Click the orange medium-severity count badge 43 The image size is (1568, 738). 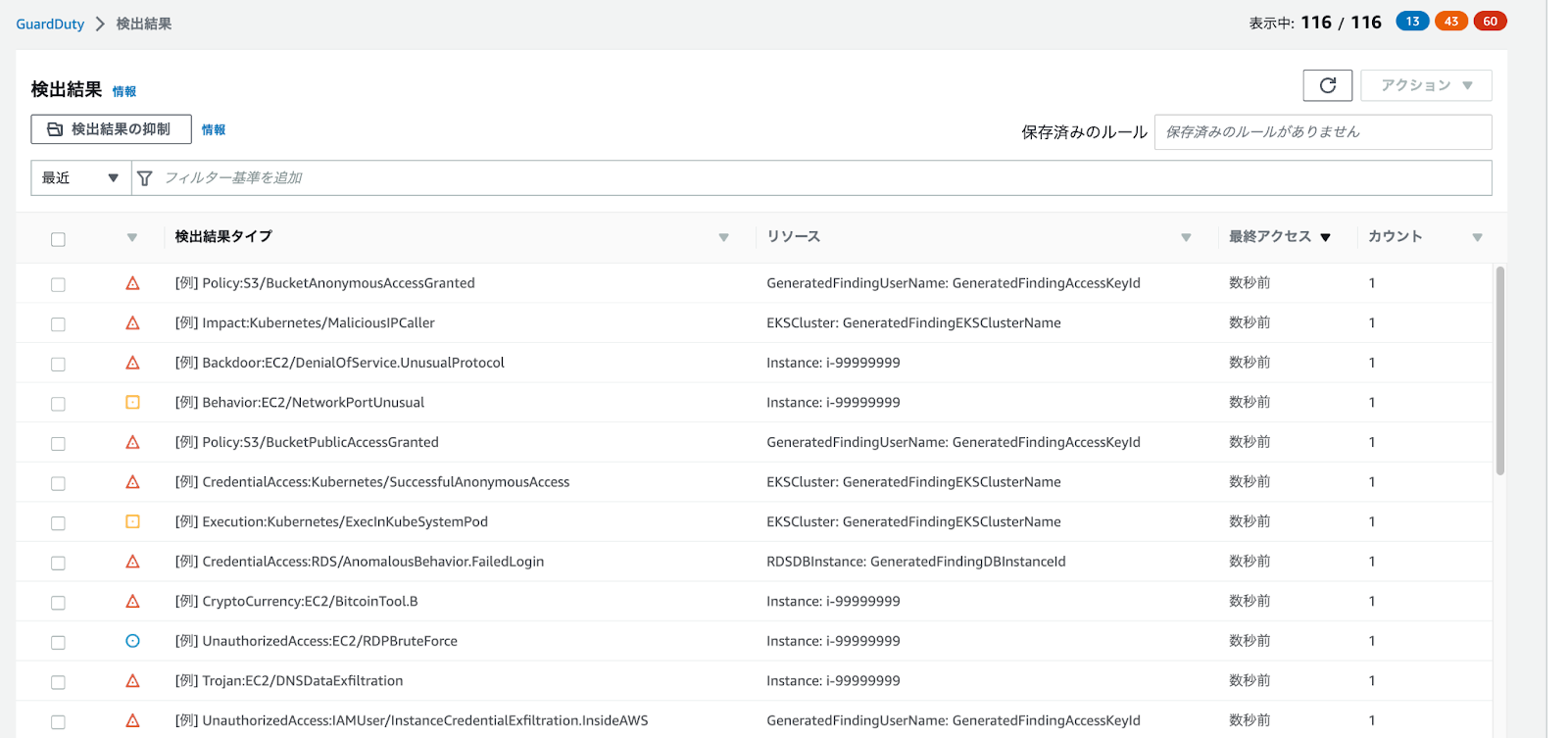(x=1450, y=22)
